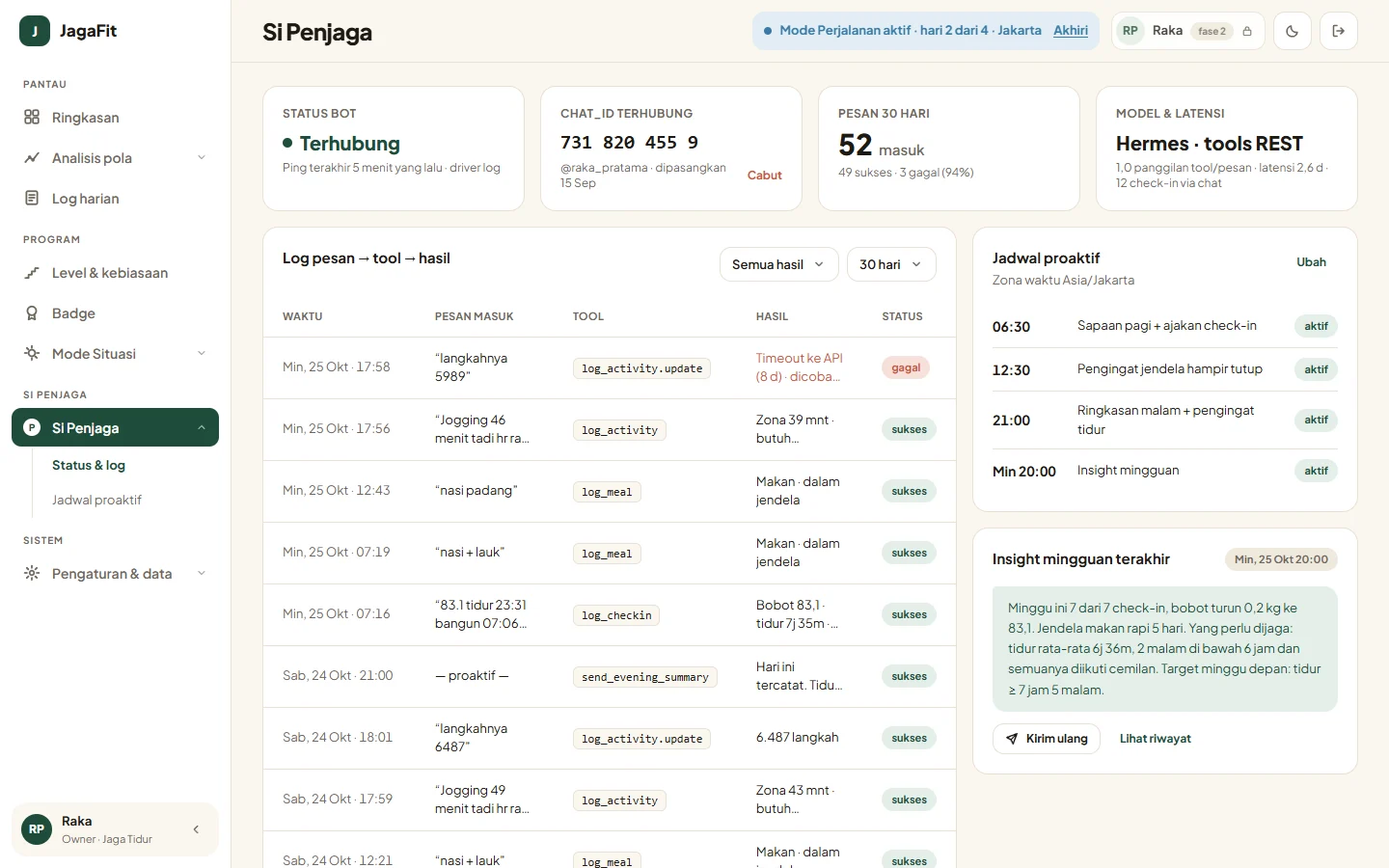This screenshot has width=1389, height=868.
Task: Click the 731 820 455 9 chat ID
Action: click(x=629, y=143)
